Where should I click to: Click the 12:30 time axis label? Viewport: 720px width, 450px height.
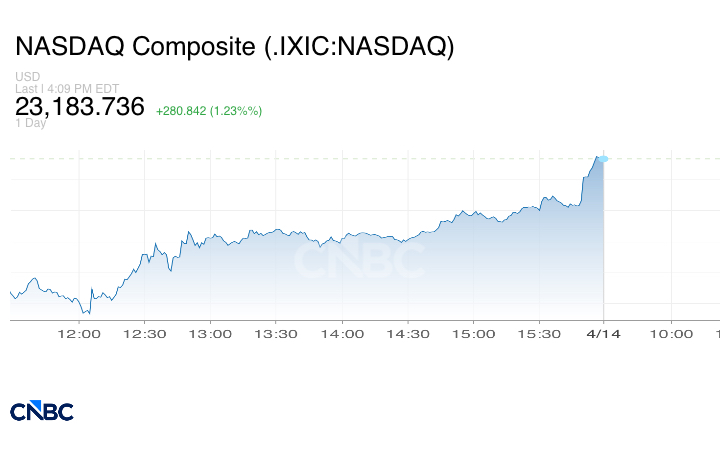(145, 333)
